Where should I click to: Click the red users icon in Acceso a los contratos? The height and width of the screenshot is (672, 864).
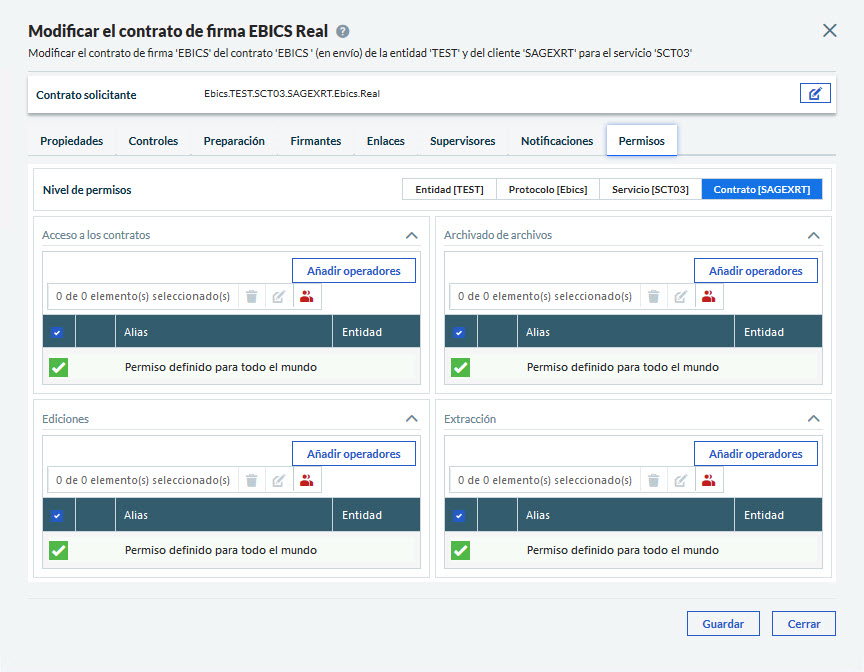point(307,296)
